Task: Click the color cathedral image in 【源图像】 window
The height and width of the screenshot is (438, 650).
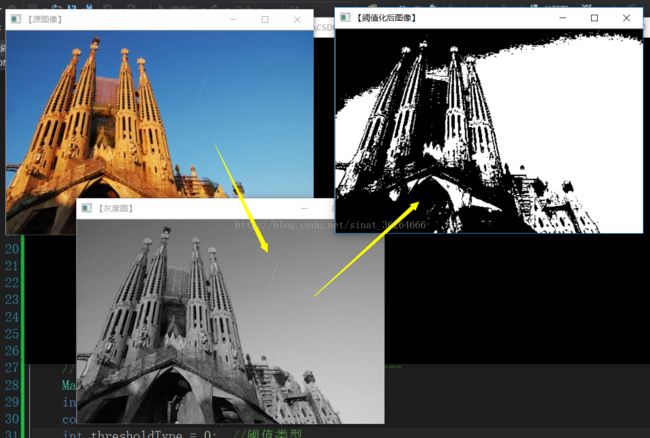Action: click(159, 114)
